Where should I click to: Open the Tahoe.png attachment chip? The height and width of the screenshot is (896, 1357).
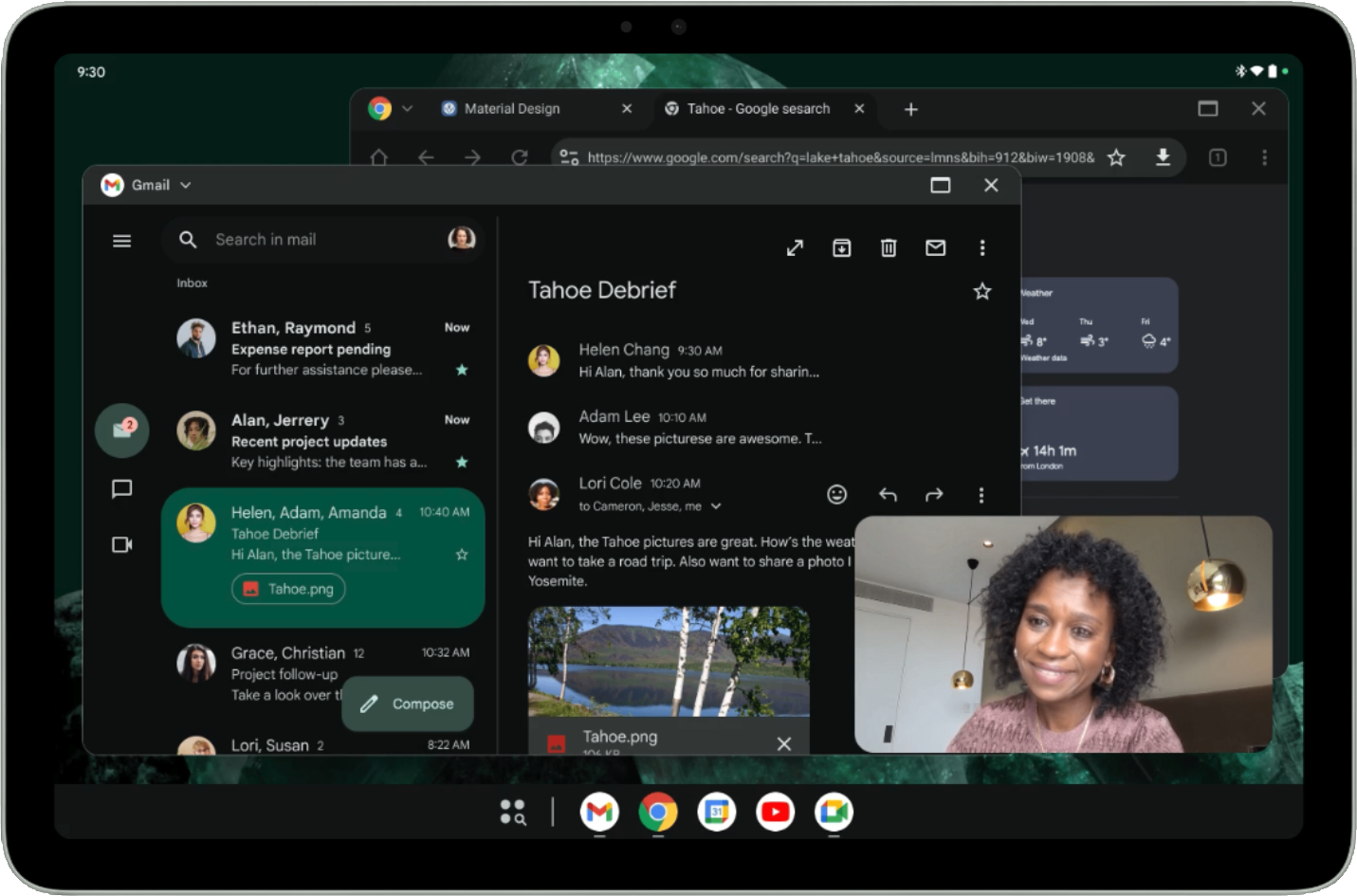287,589
